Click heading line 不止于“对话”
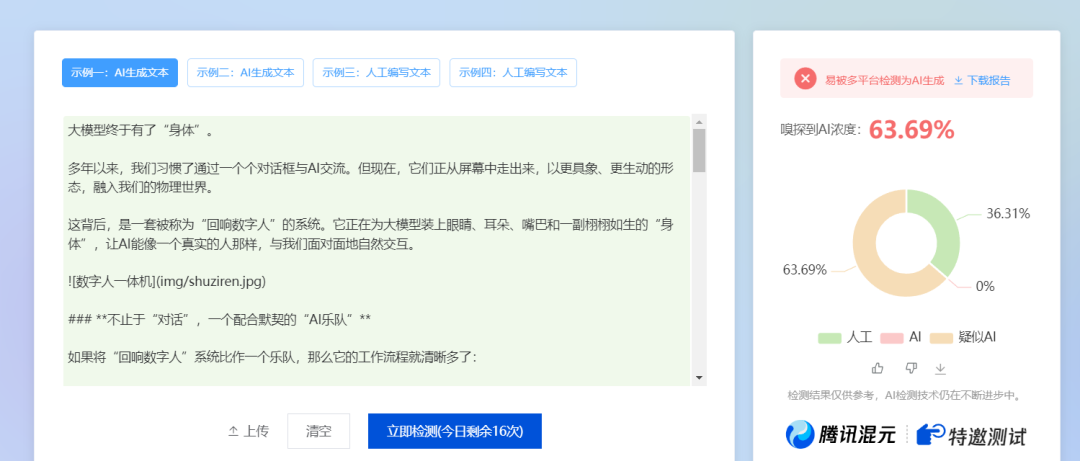 (220, 320)
